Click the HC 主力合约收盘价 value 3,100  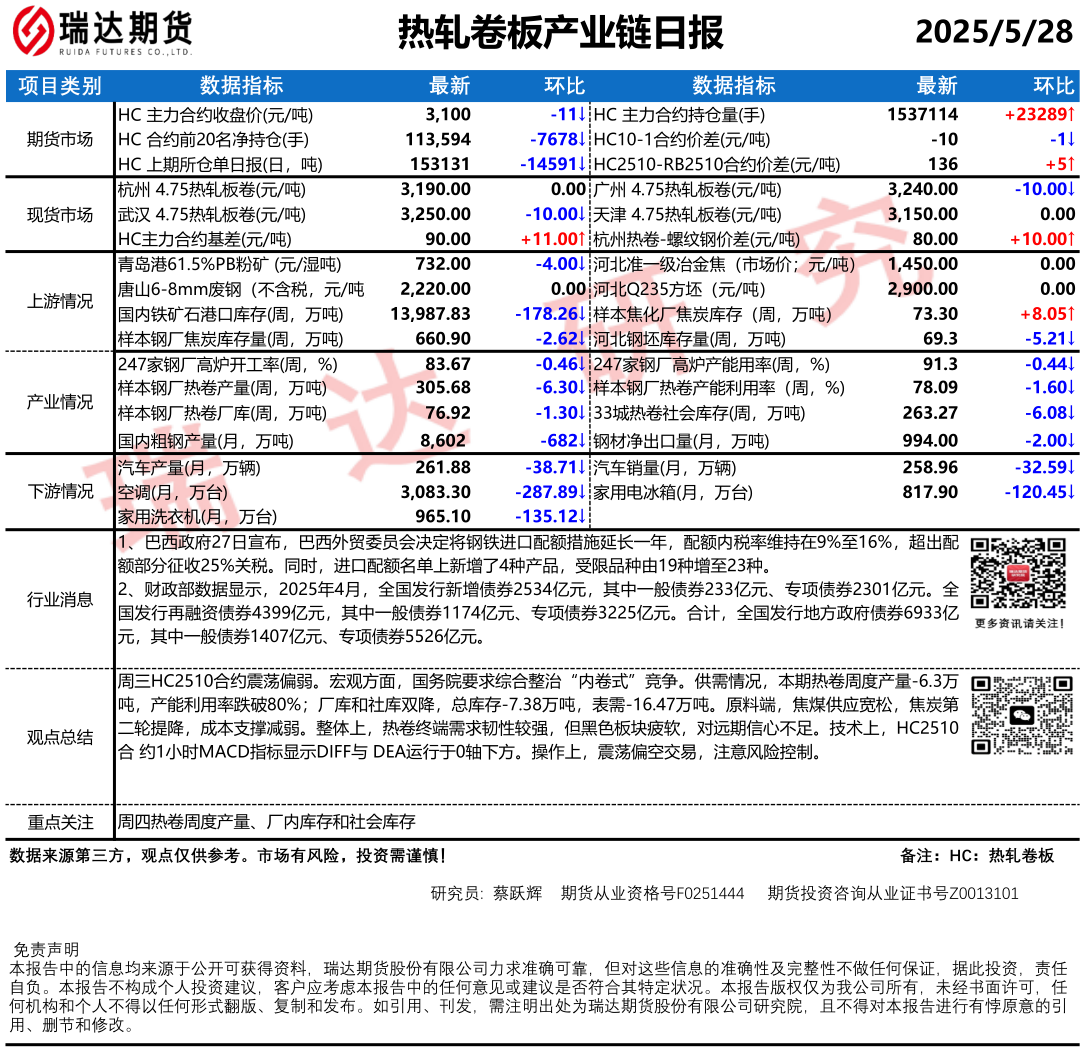447,115
